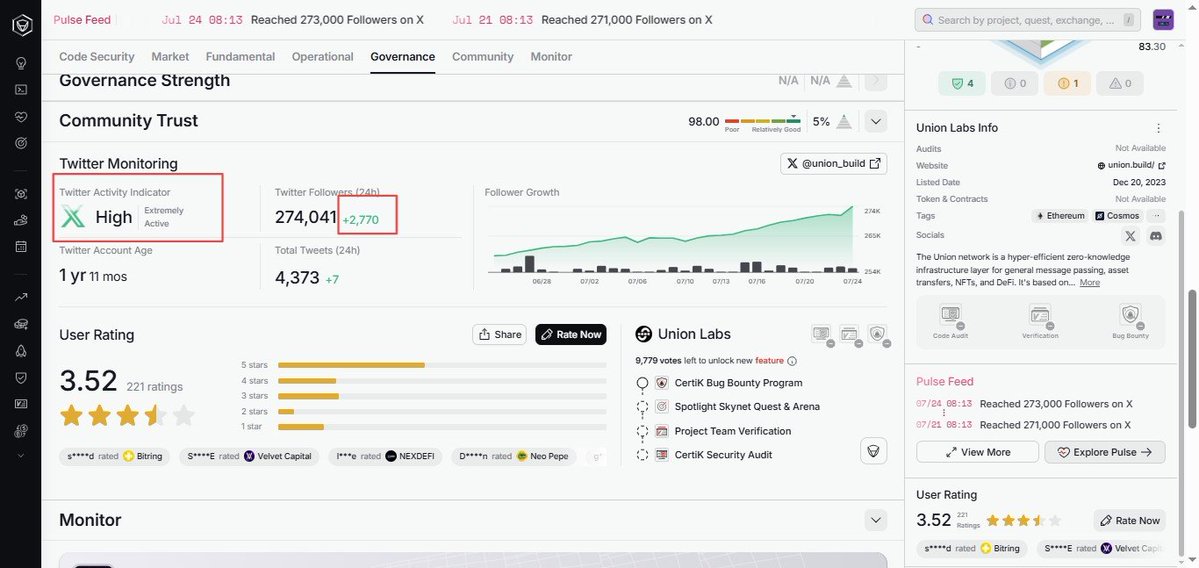The width and height of the screenshot is (1199, 568).
Task: Click the NEXDEFI rating chip
Action: pos(385,456)
